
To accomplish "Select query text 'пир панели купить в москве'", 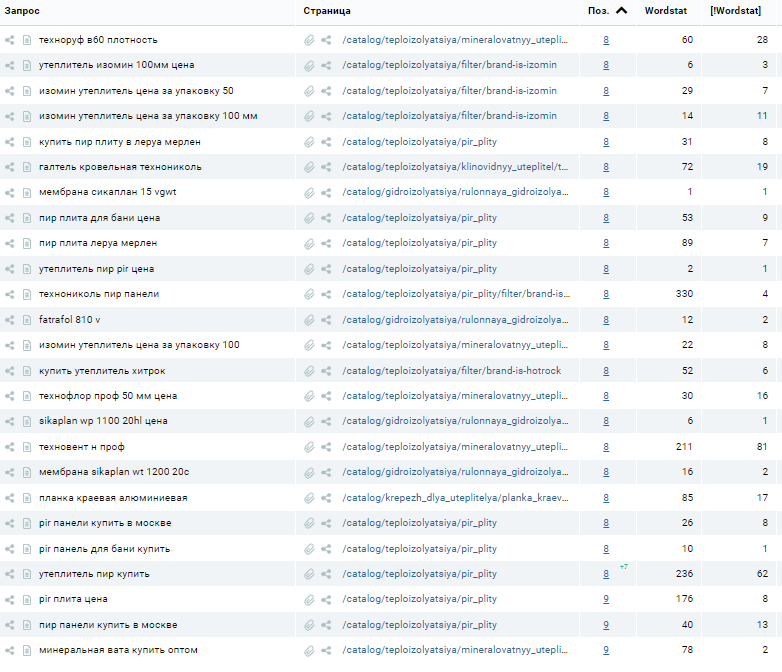I will 108,625.
